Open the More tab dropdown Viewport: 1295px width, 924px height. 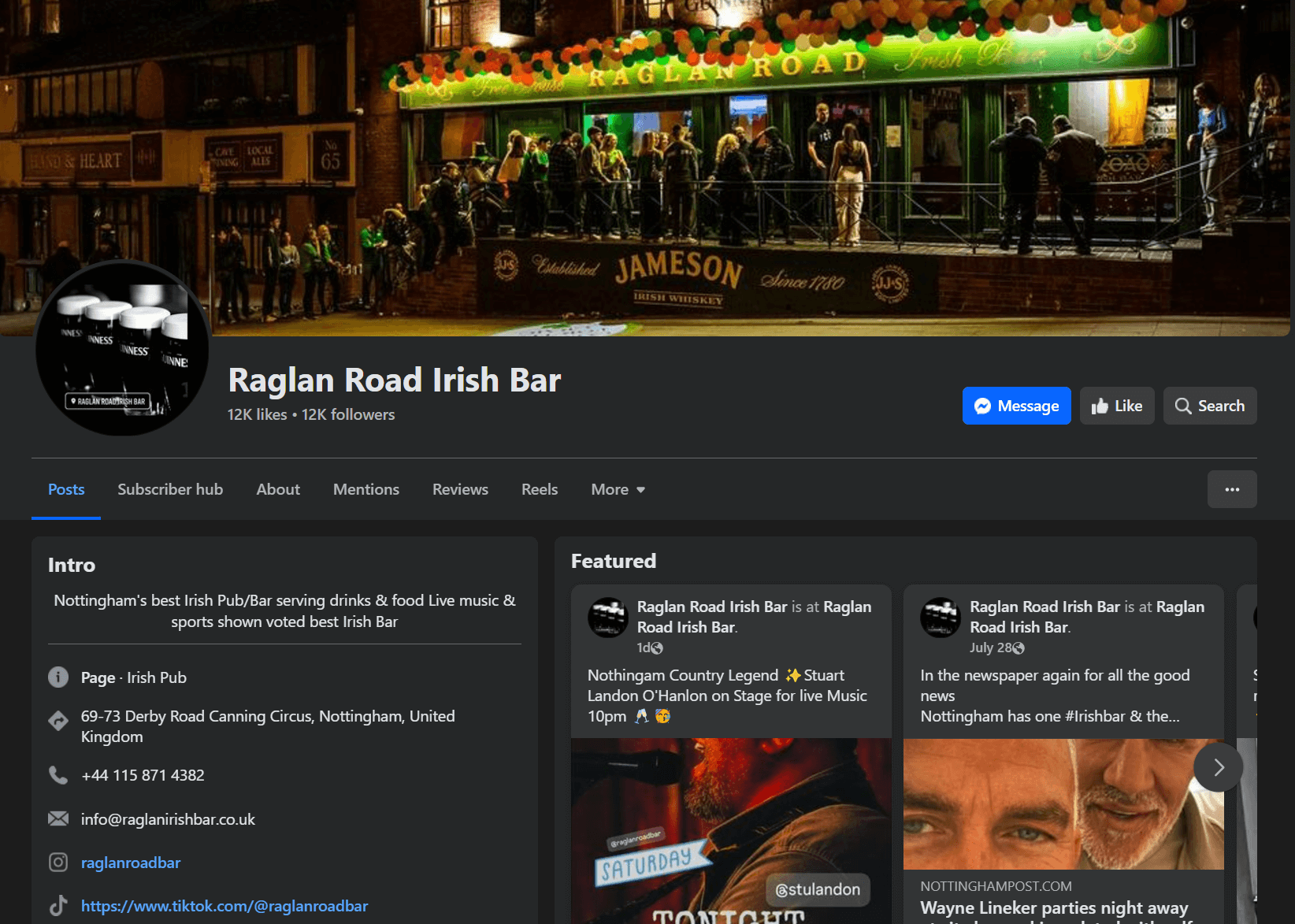point(618,489)
